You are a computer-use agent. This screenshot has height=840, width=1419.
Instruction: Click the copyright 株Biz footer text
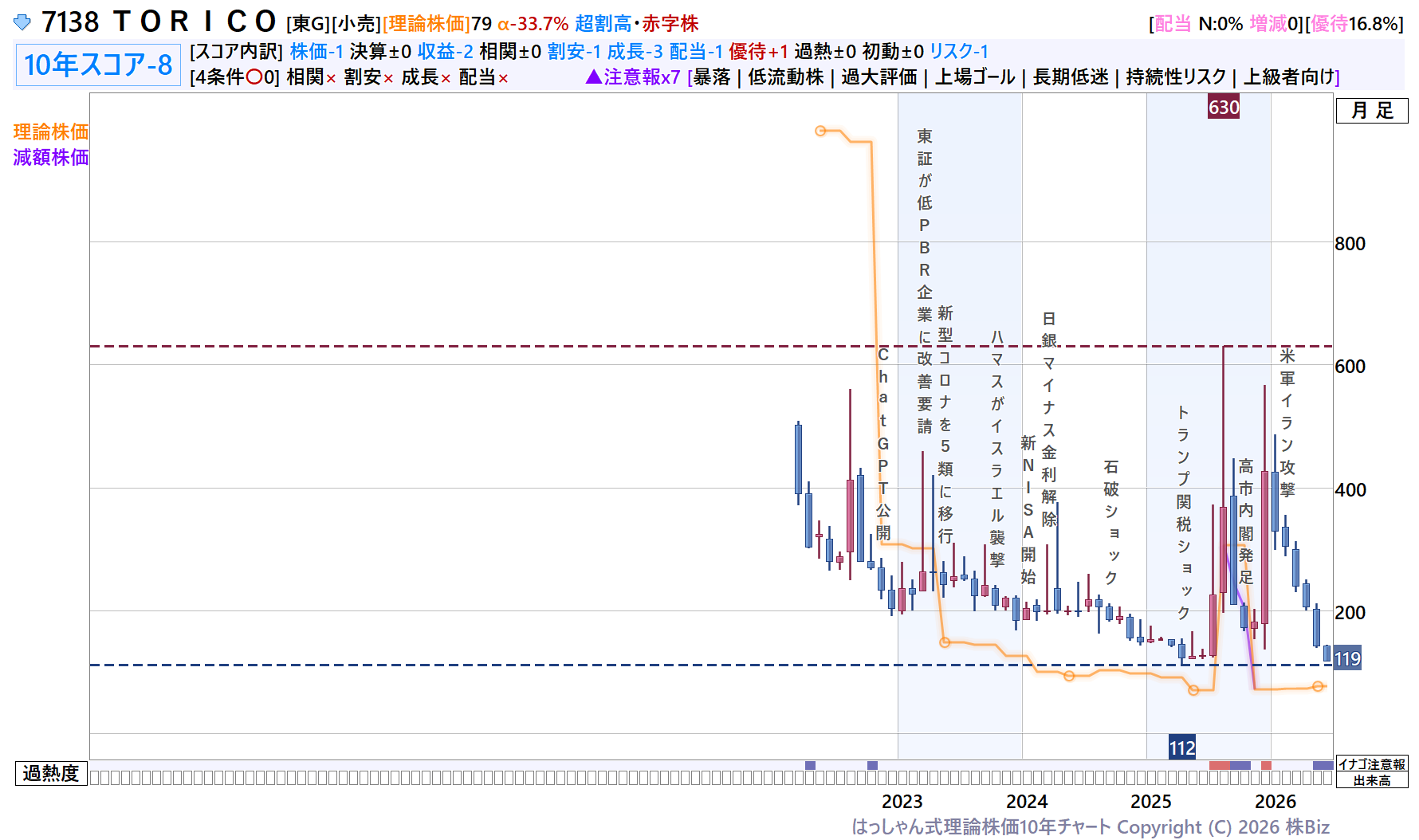(x=1091, y=827)
